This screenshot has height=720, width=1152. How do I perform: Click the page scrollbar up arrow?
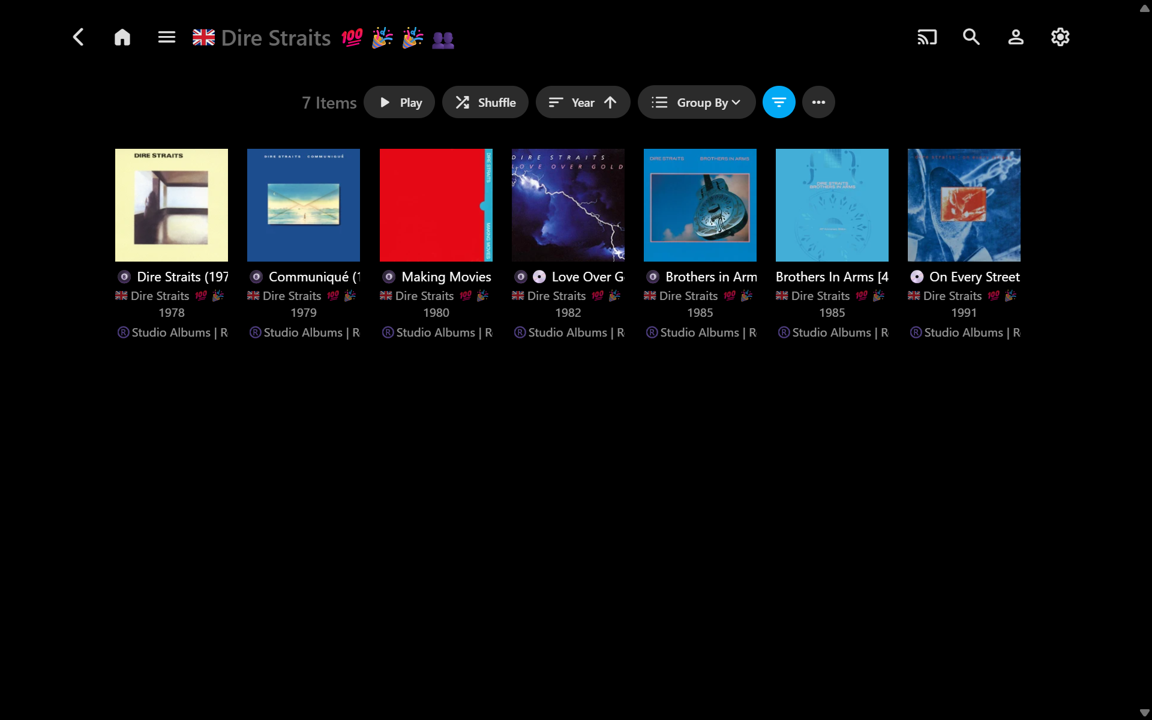pyautogui.click(x=1145, y=7)
